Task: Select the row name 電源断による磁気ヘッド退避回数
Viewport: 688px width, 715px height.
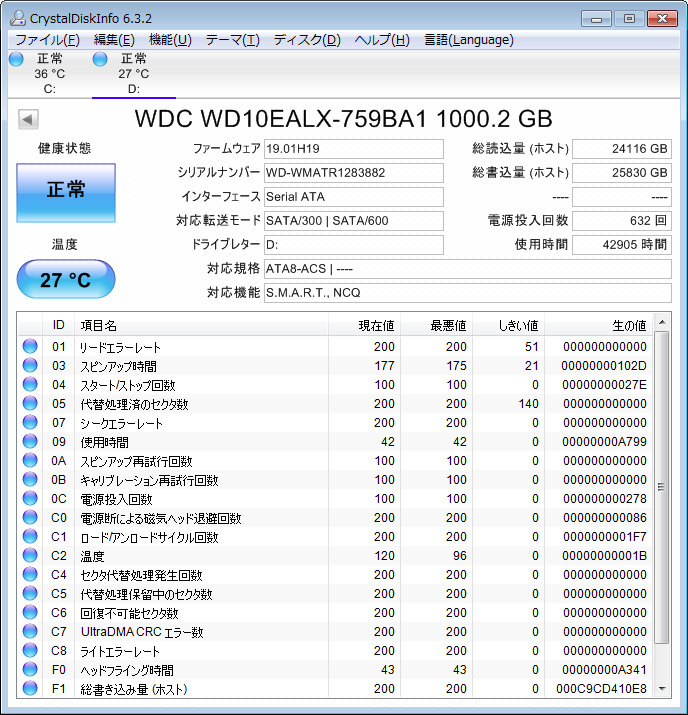Action: click(x=160, y=518)
